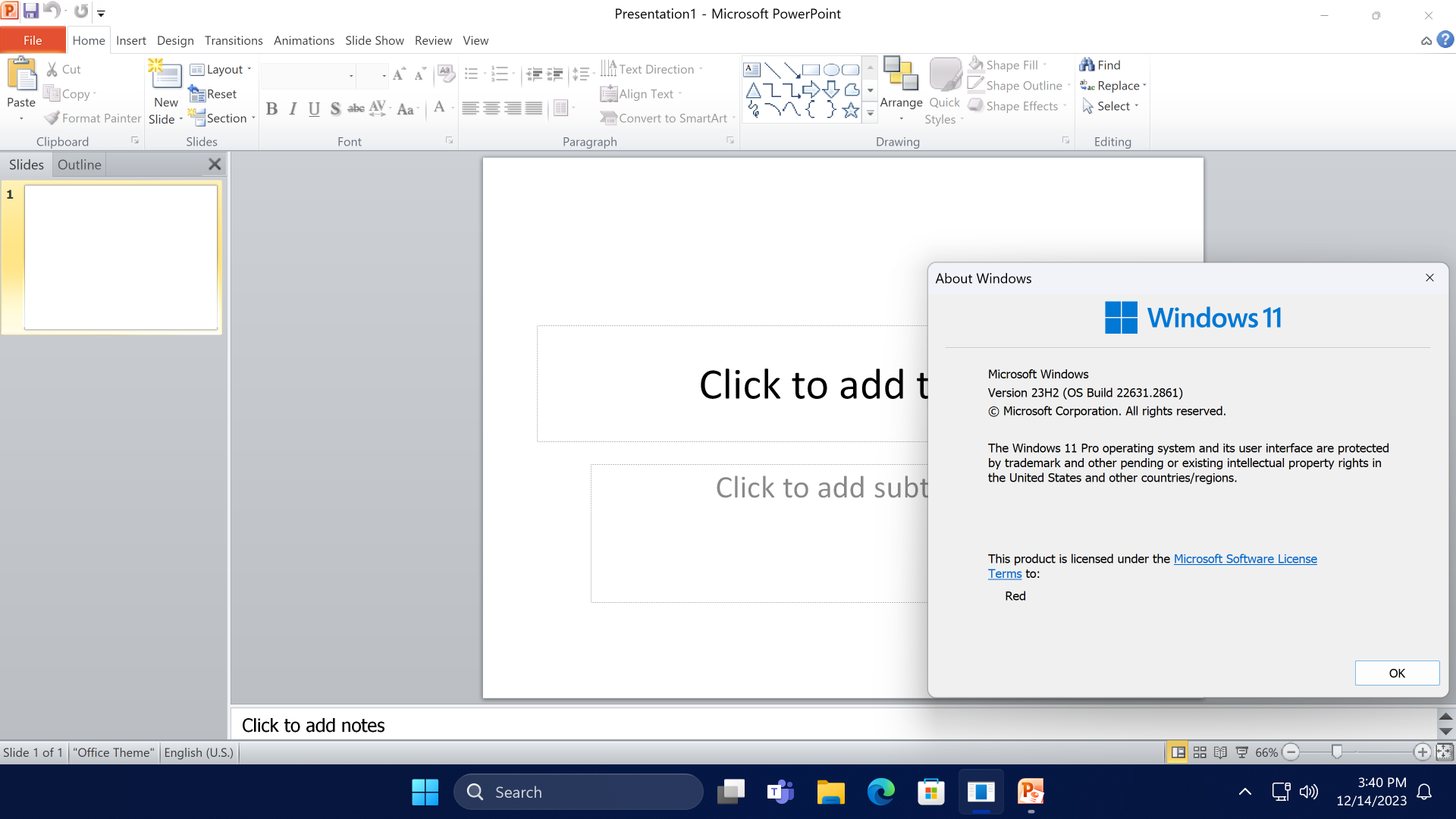Click the Arrange shapes icon

tap(901, 74)
